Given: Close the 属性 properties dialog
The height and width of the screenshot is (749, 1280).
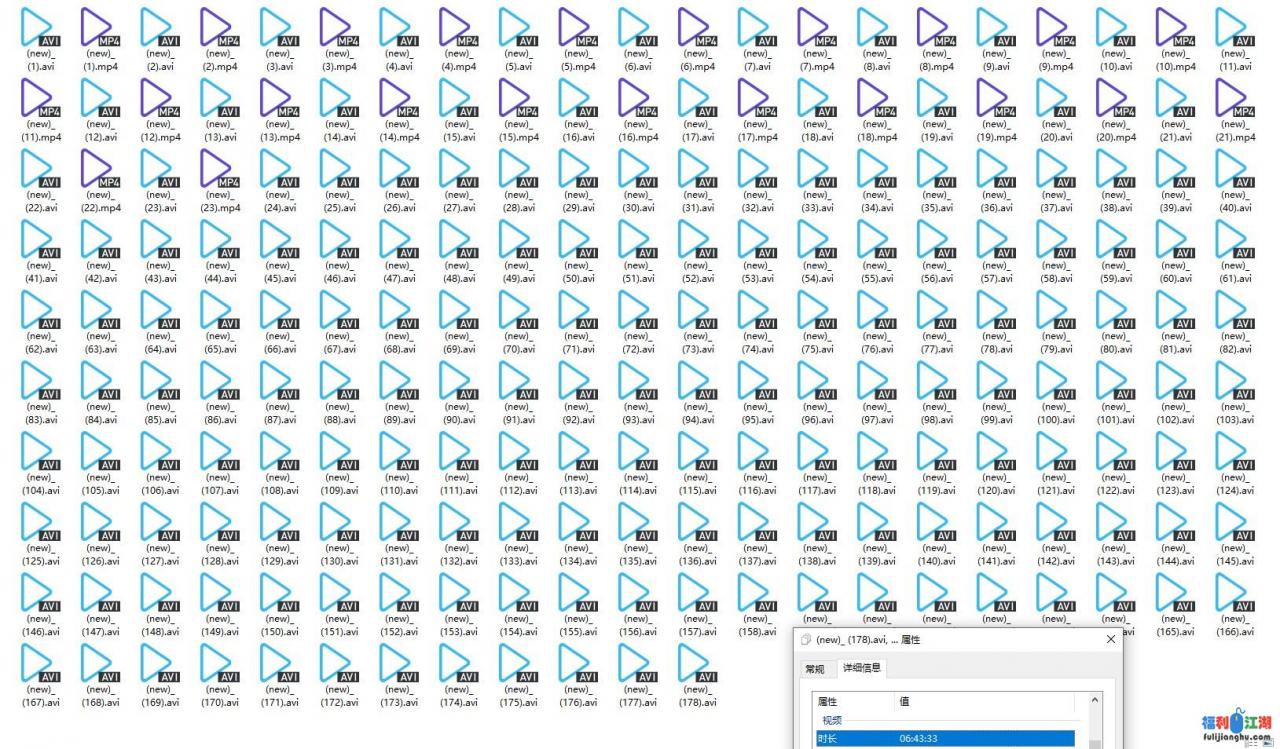Looking at the screenshot, I should click(1110, 639).
